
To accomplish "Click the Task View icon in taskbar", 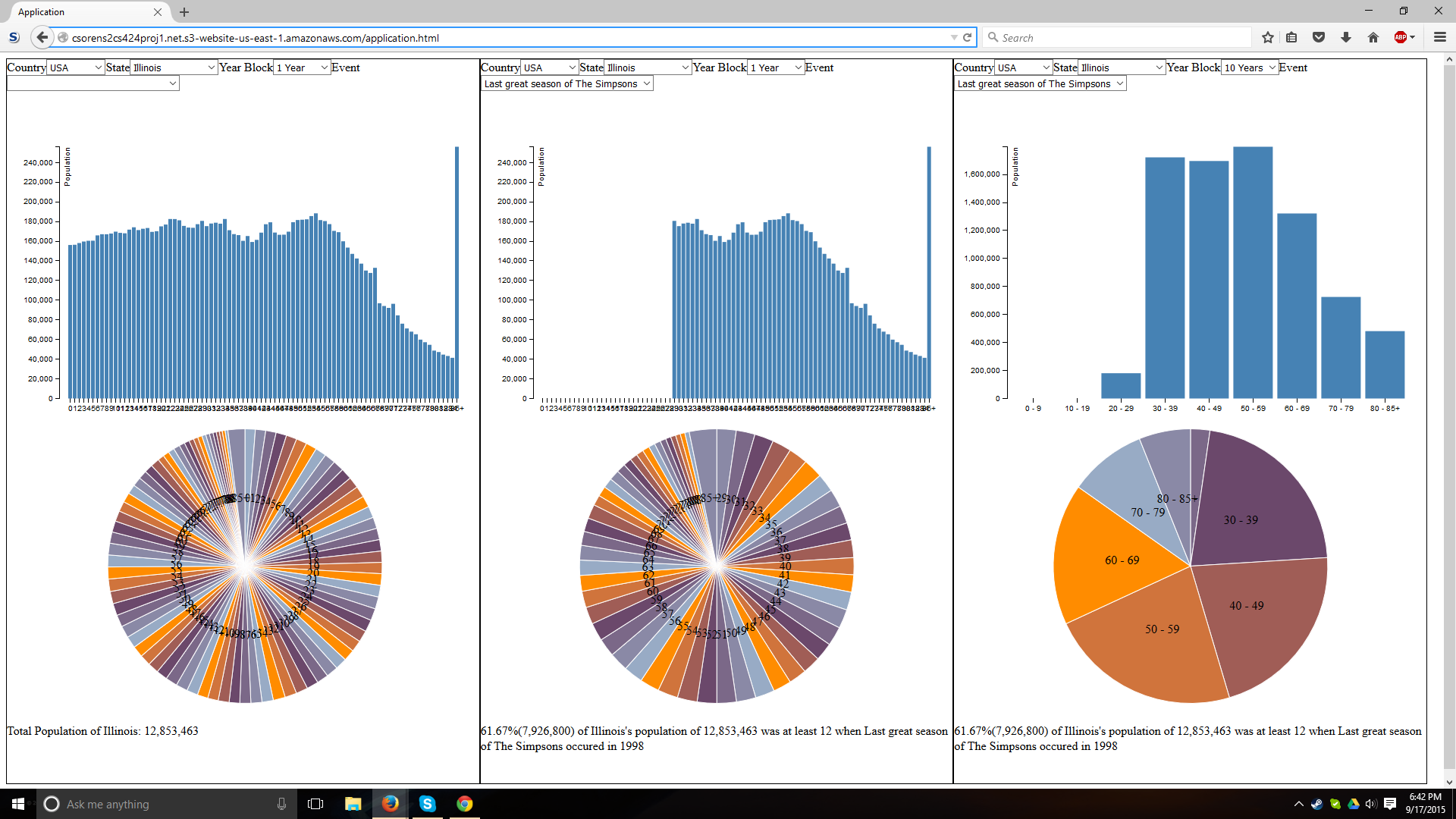I will (315, 804).
